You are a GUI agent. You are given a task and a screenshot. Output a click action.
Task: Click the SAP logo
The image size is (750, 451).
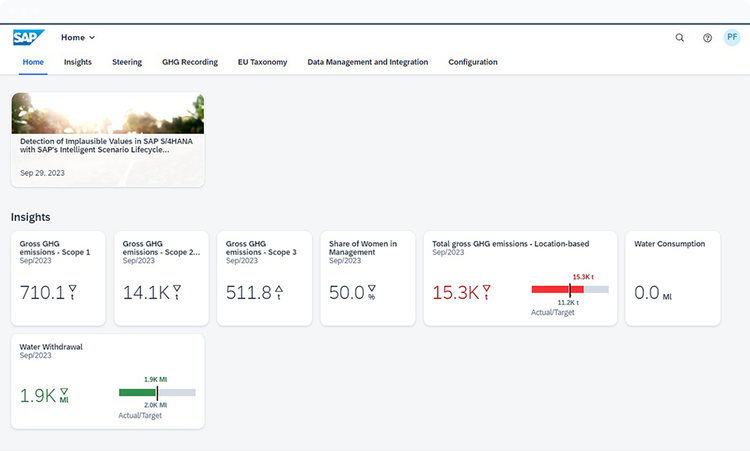pos(28,37)
